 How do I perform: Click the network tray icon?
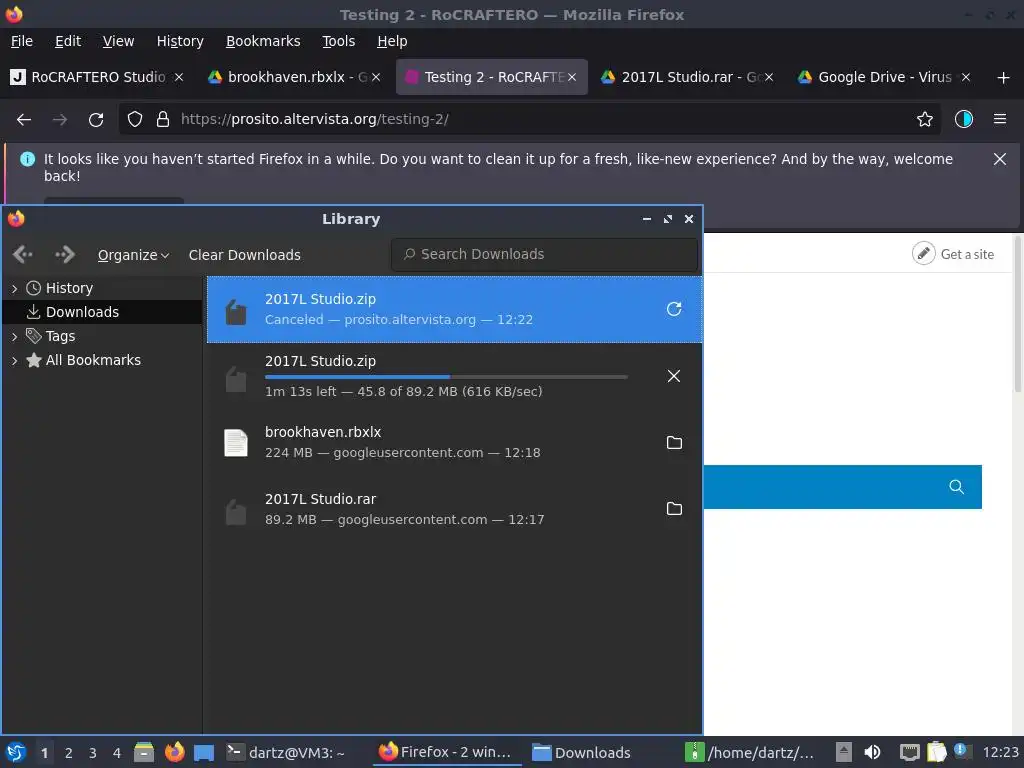(909, 752)
